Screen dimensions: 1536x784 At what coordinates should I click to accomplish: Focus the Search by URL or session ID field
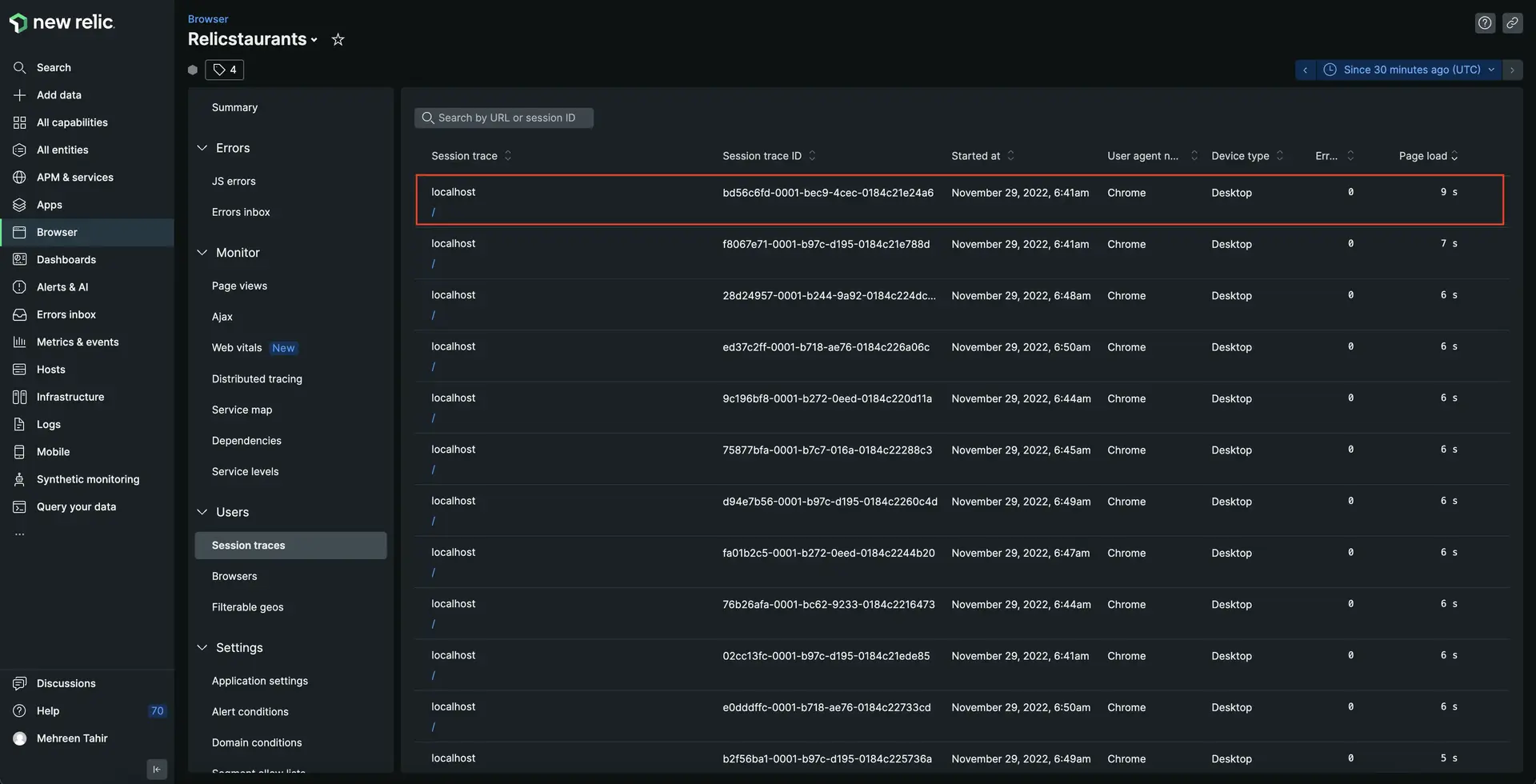pyautogui.click(x=504, y=118)
